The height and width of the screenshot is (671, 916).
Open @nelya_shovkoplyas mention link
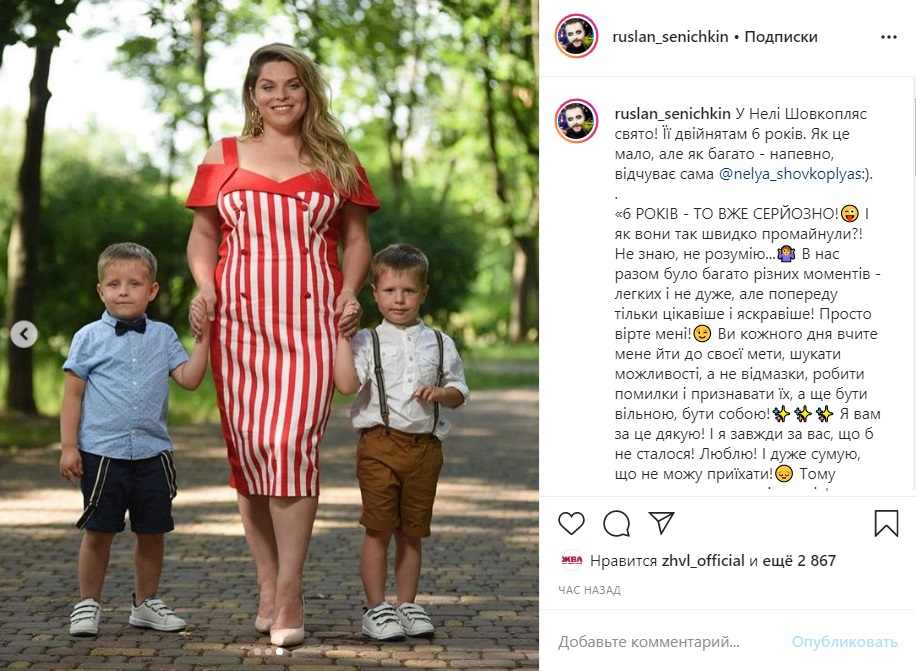790,174
